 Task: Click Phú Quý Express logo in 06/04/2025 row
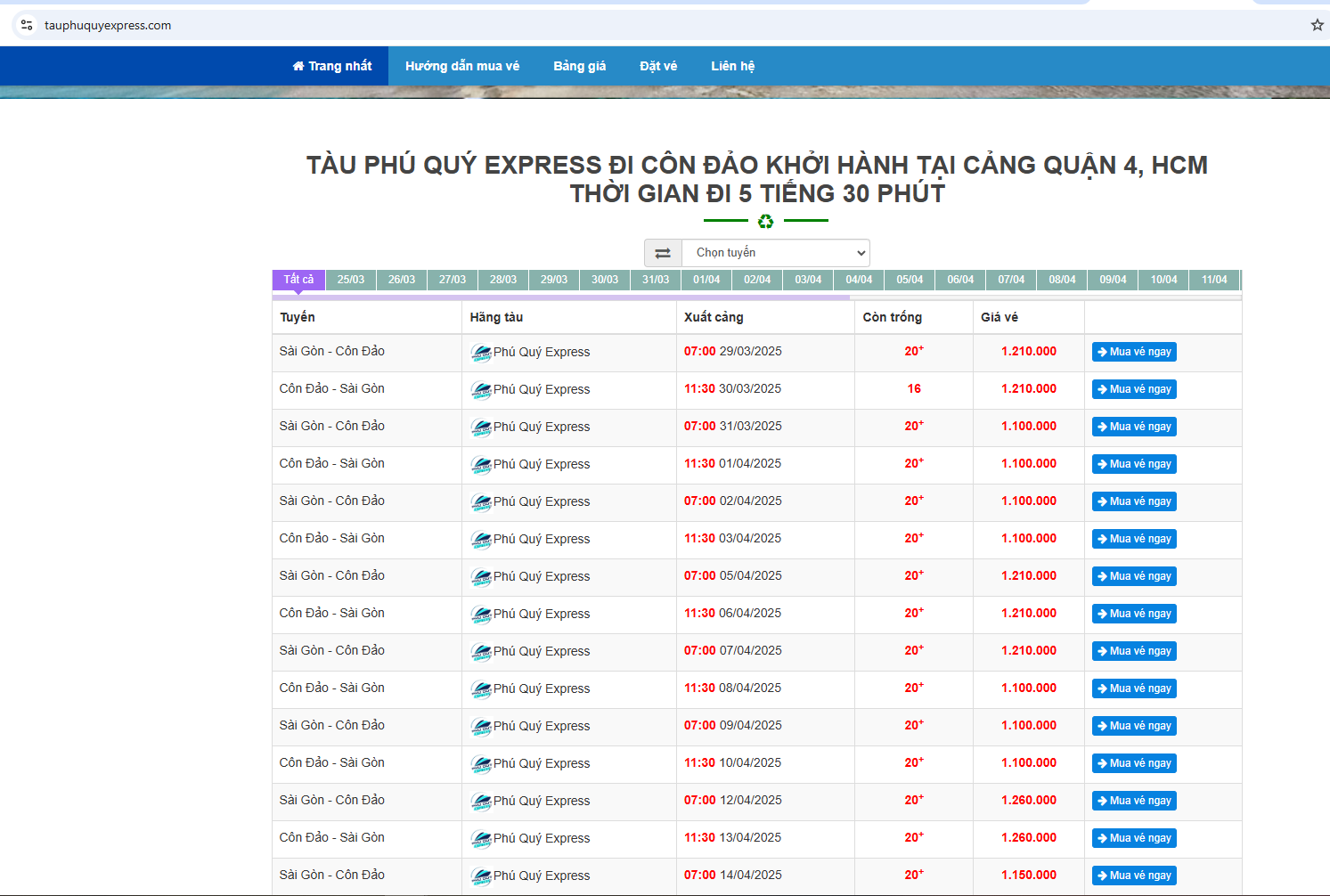coord(481,615)
